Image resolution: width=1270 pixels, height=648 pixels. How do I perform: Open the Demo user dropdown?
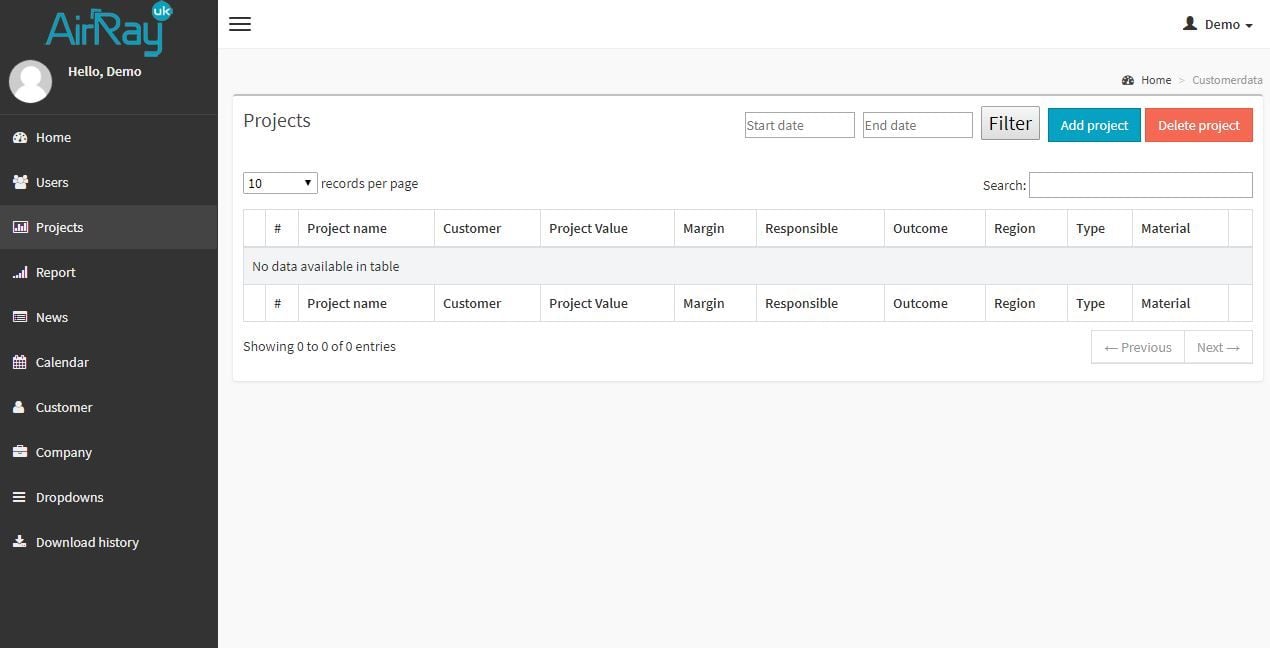[x=1217, y=24]
